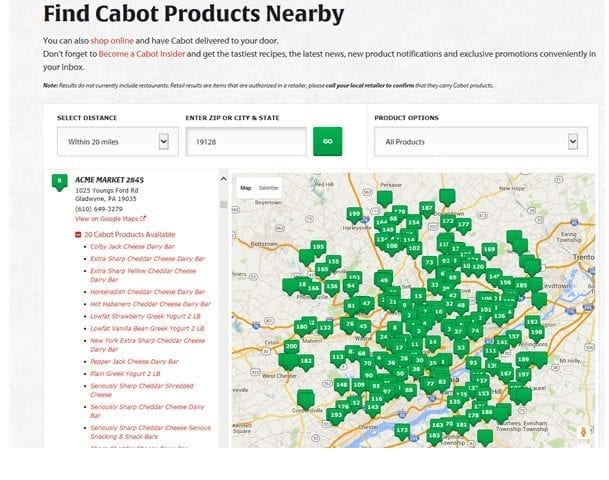Open the shop online link
The height and width of the screenshot is (480, 609).
112,41
